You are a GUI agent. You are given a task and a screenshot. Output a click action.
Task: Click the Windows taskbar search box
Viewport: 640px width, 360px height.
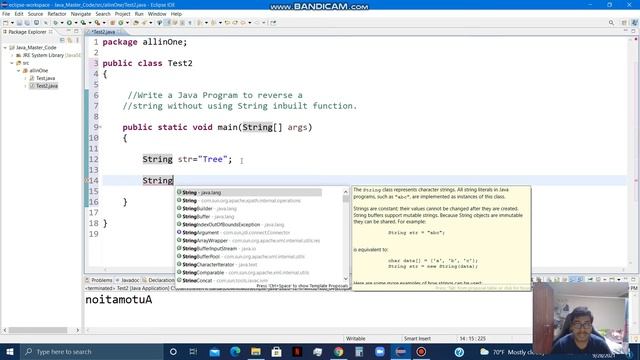pos(91,351)
